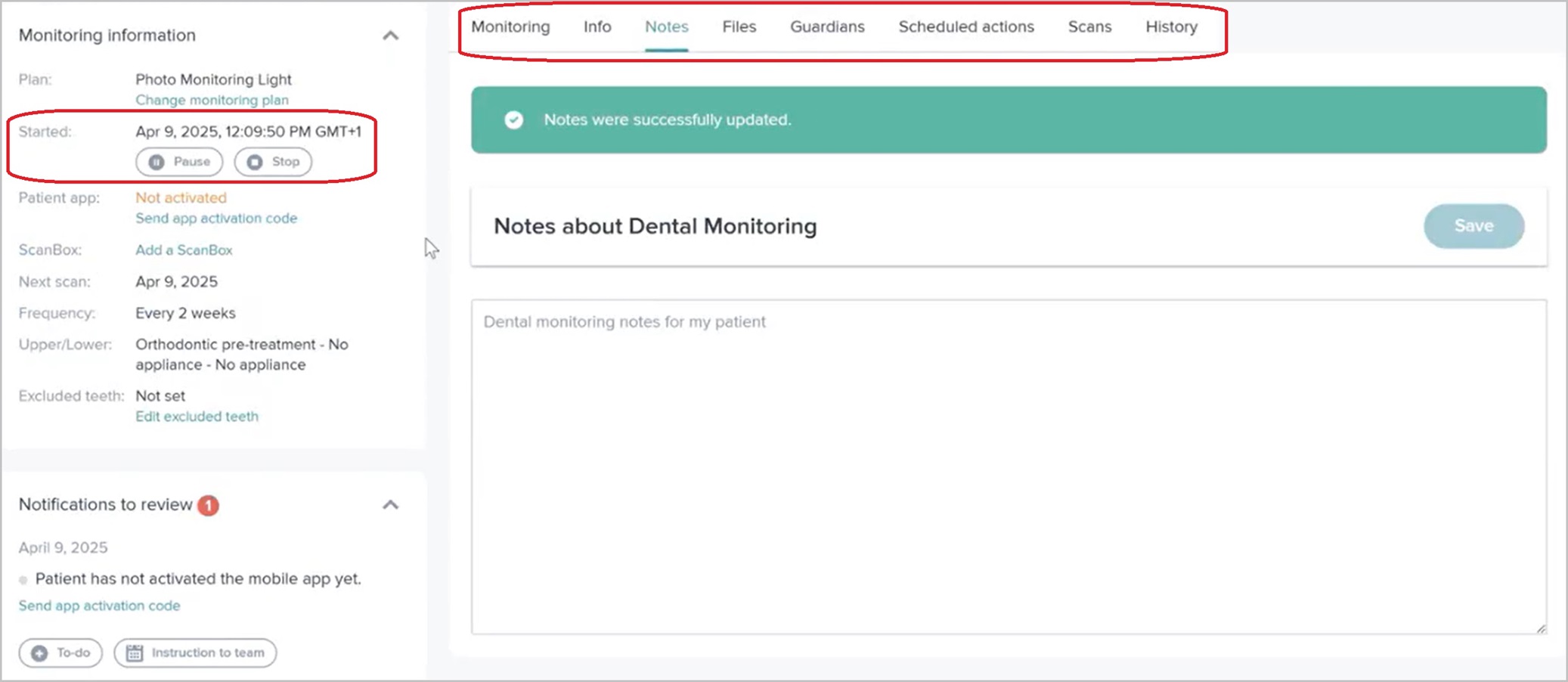Open Edit excluded teeth
Viewport: 1568px width, 682px height.
(x=197, y=416)
